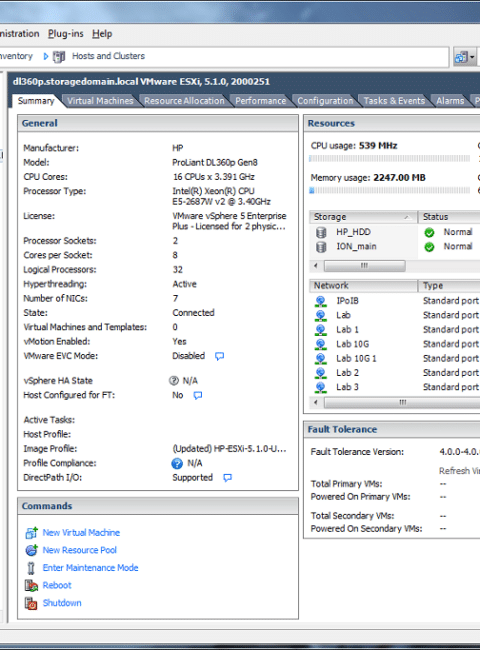
Task: Open the Plug-ins menu
Action: point(65,34)
